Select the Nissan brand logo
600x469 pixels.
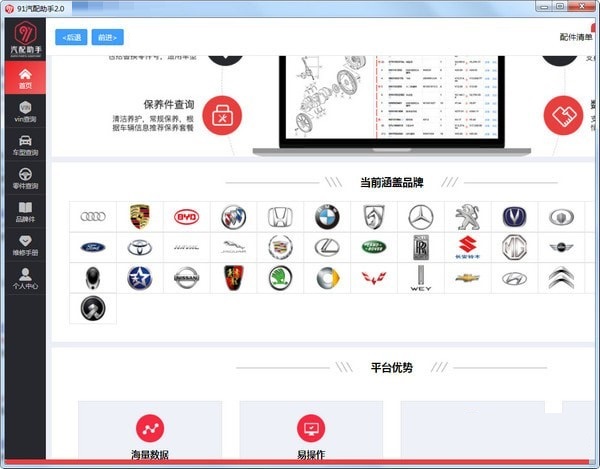[187, 278]
